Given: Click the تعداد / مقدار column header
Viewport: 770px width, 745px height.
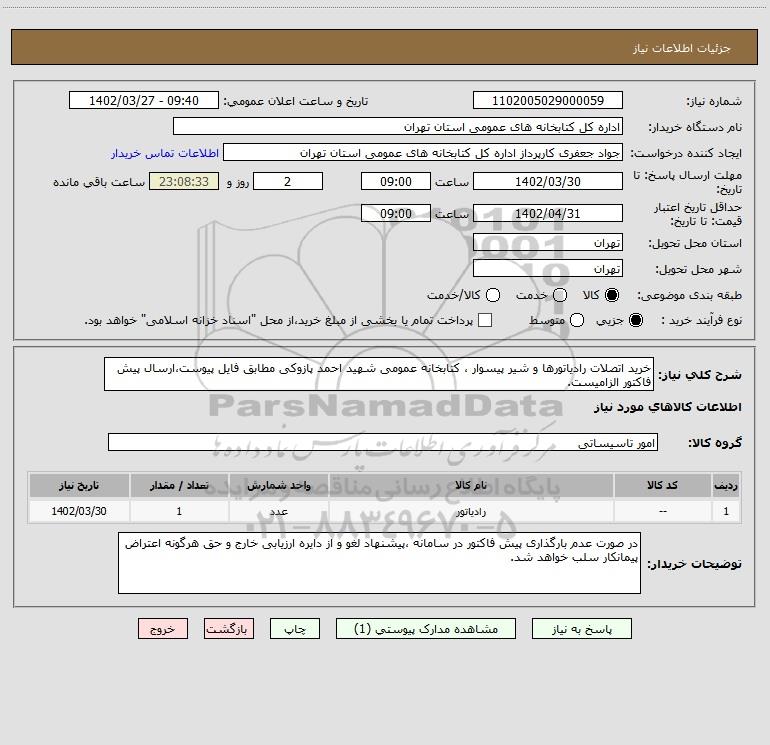Looking at the screenshot, I should 179,485.
